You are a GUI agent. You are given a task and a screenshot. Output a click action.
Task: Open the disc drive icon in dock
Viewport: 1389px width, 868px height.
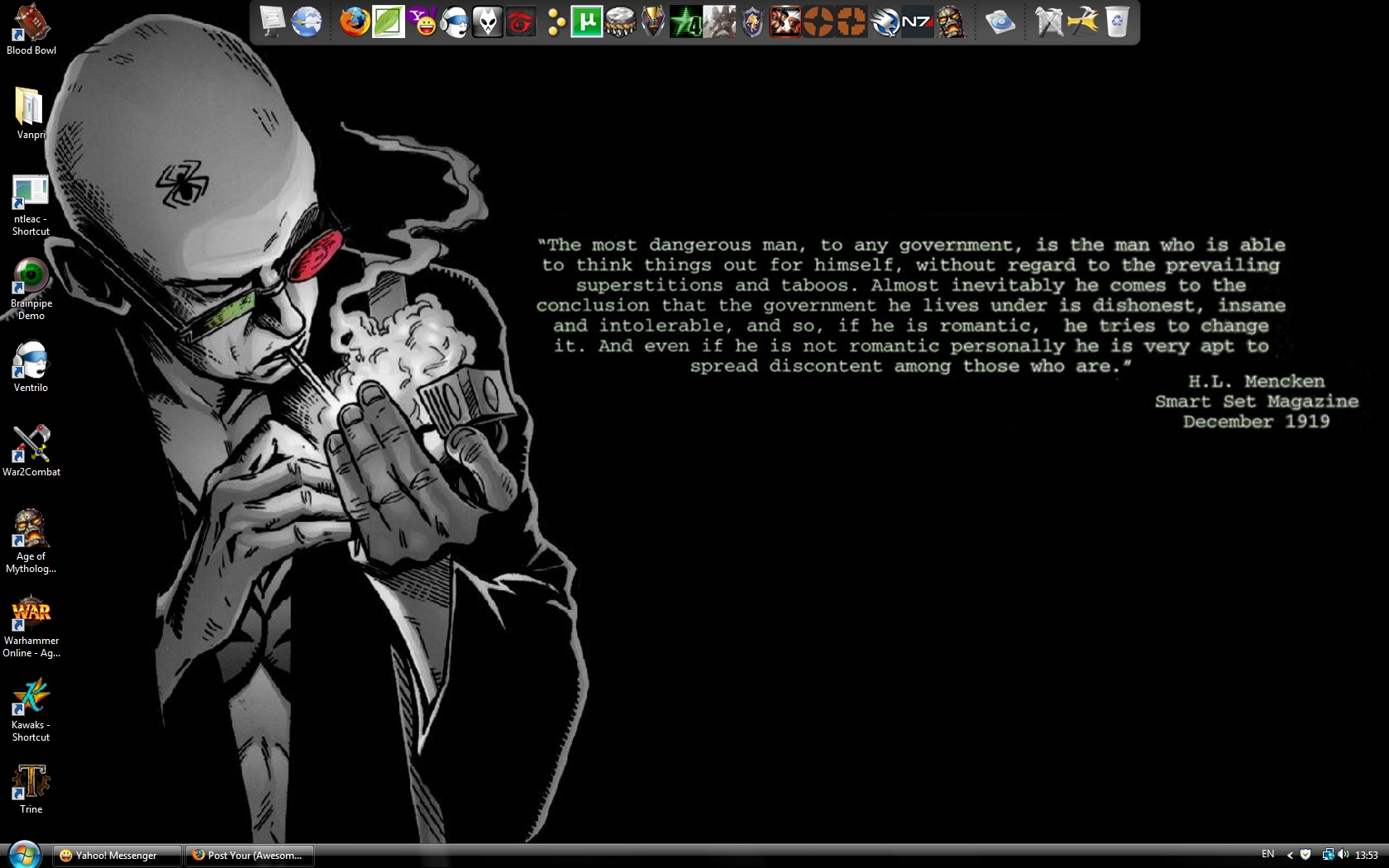click(x=1000, y=21)
